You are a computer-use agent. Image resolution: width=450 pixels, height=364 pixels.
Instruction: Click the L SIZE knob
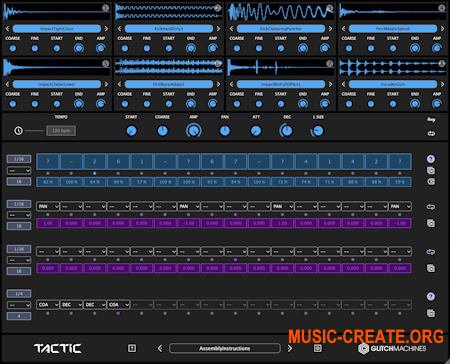[x=317, y=131]
